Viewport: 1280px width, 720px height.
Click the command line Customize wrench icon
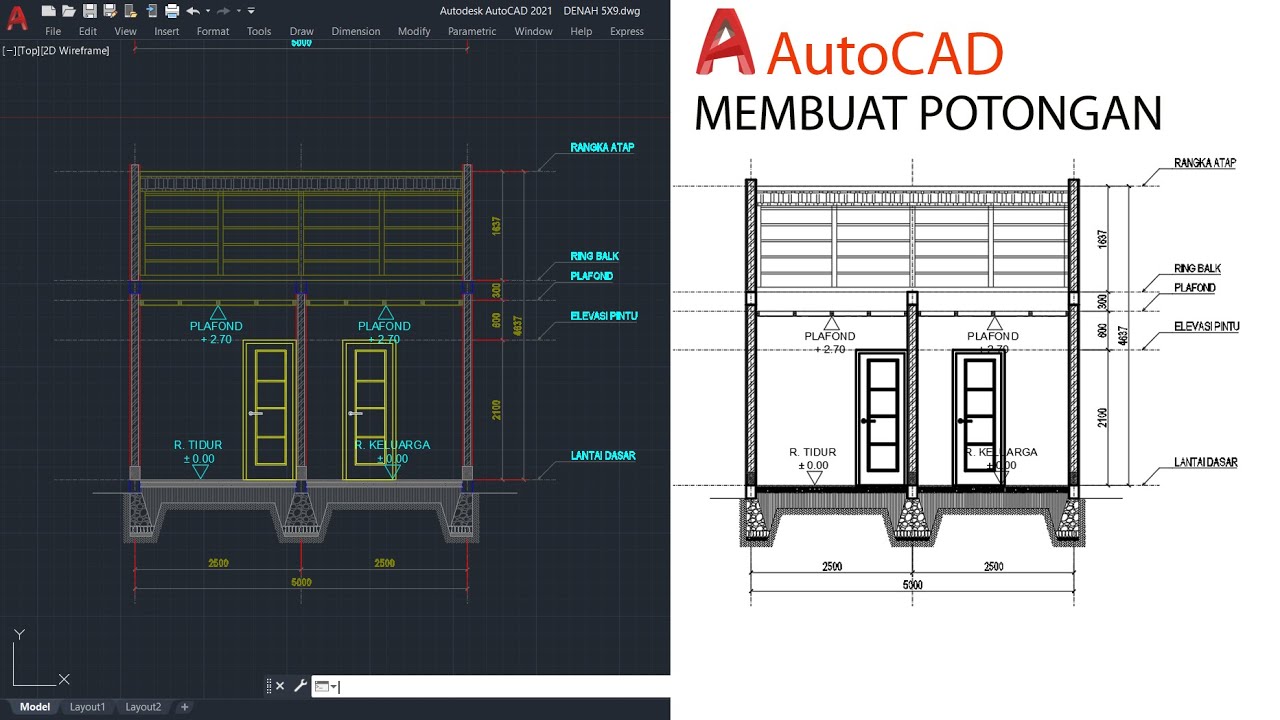tap(299, 686)
